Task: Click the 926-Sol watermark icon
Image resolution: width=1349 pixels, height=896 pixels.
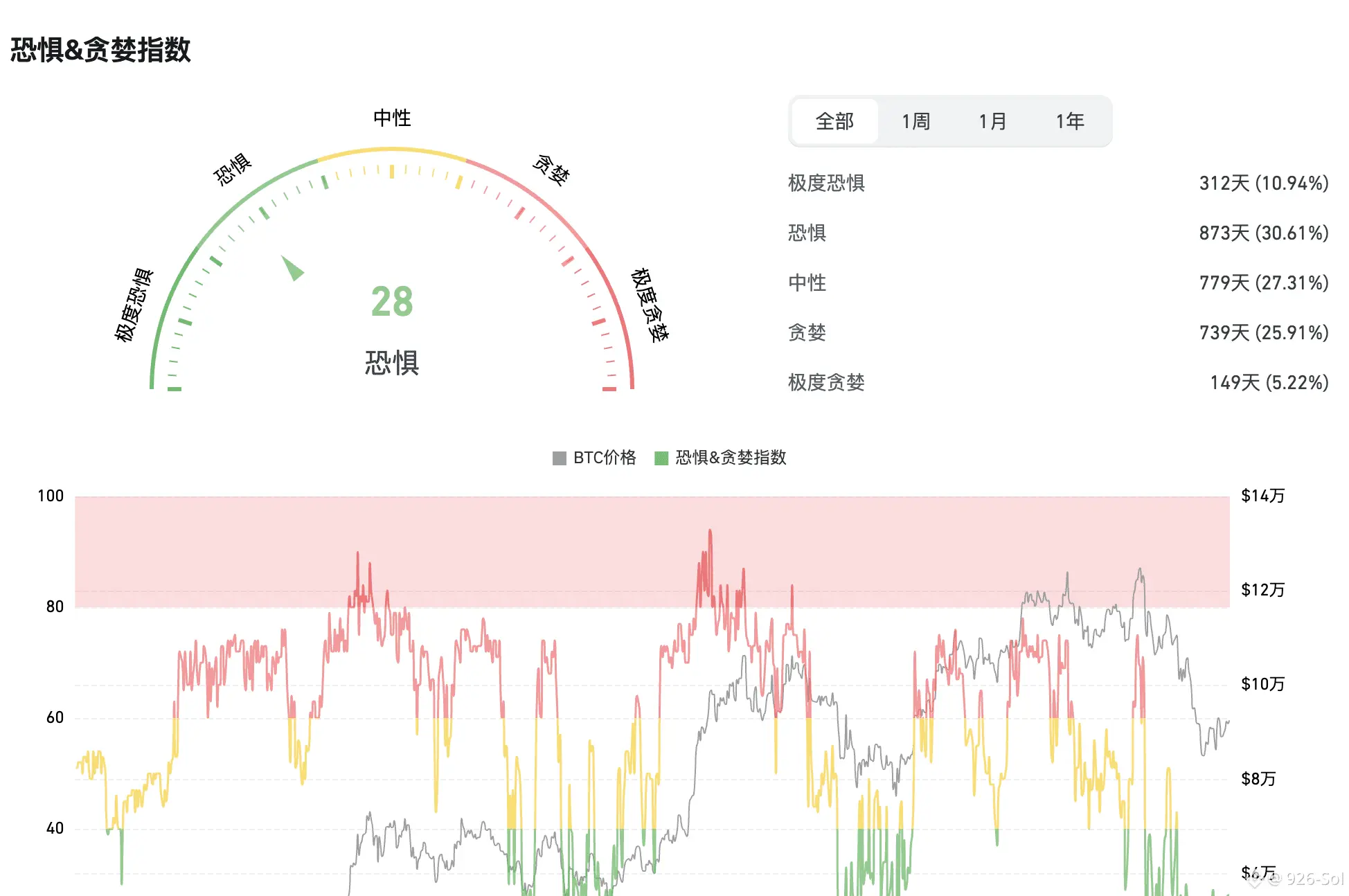Action: click(x=1254, y=879)
